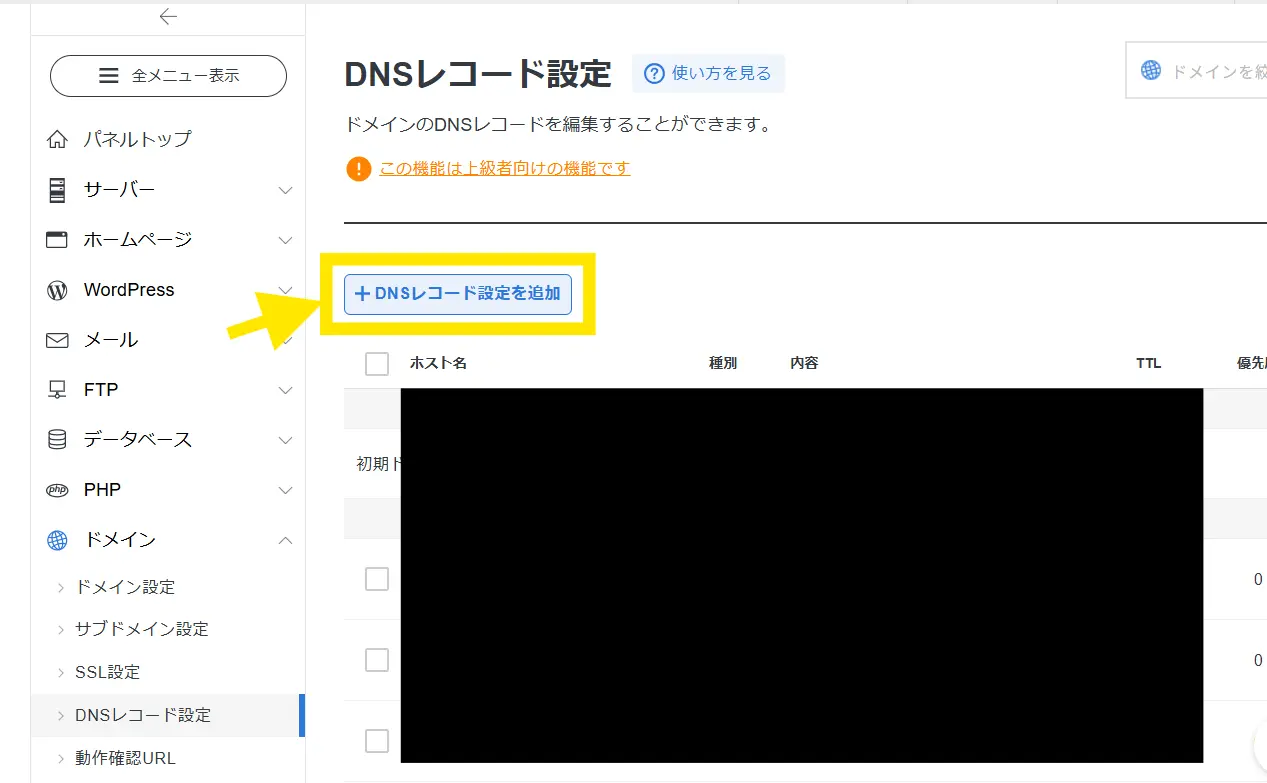Click the メール envelope icon
The height and width of the screenshot is (783, 1267).
click(x=57, y=340)
